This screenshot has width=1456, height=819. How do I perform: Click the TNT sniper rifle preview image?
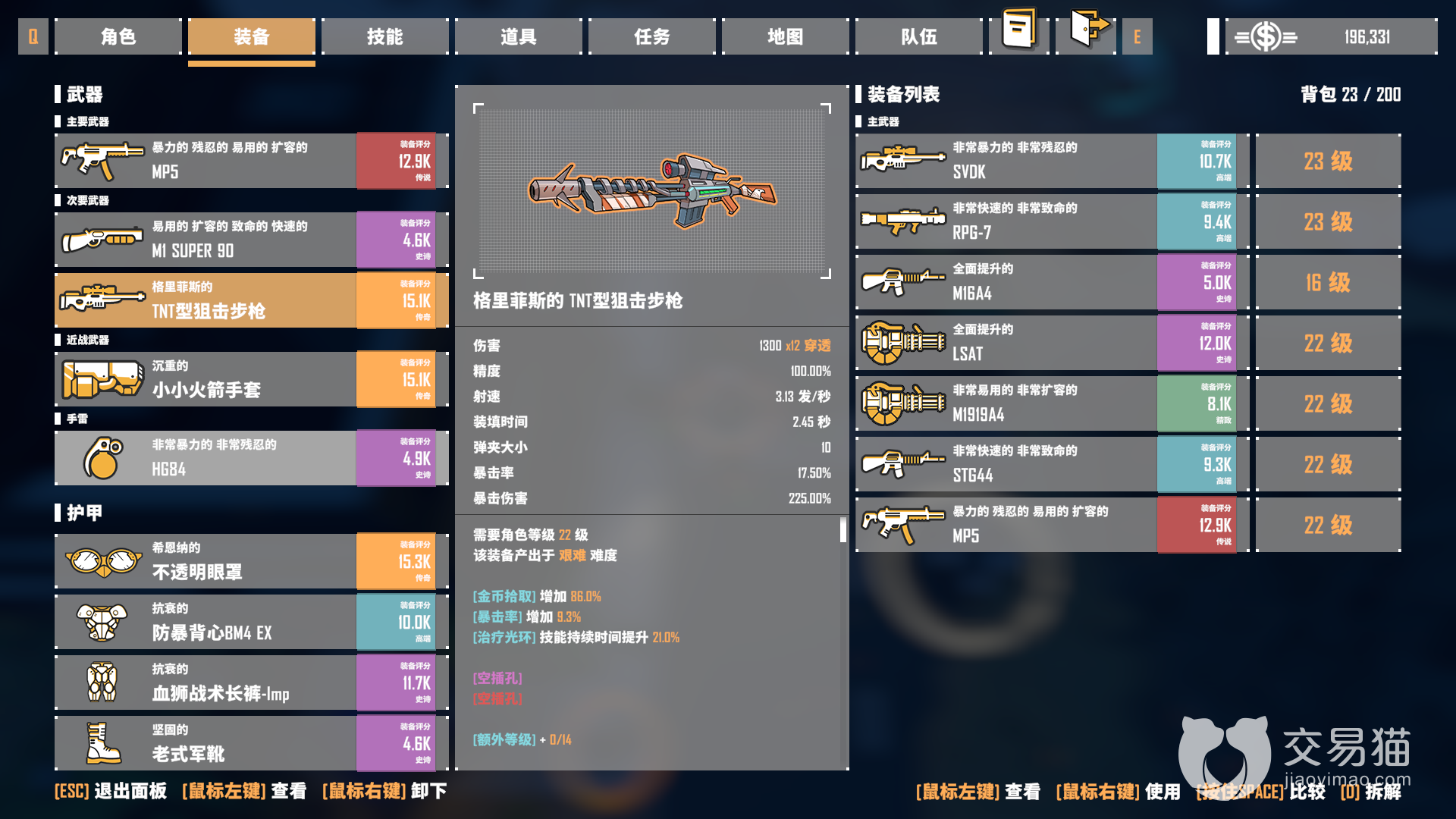(x=652, y=191)
